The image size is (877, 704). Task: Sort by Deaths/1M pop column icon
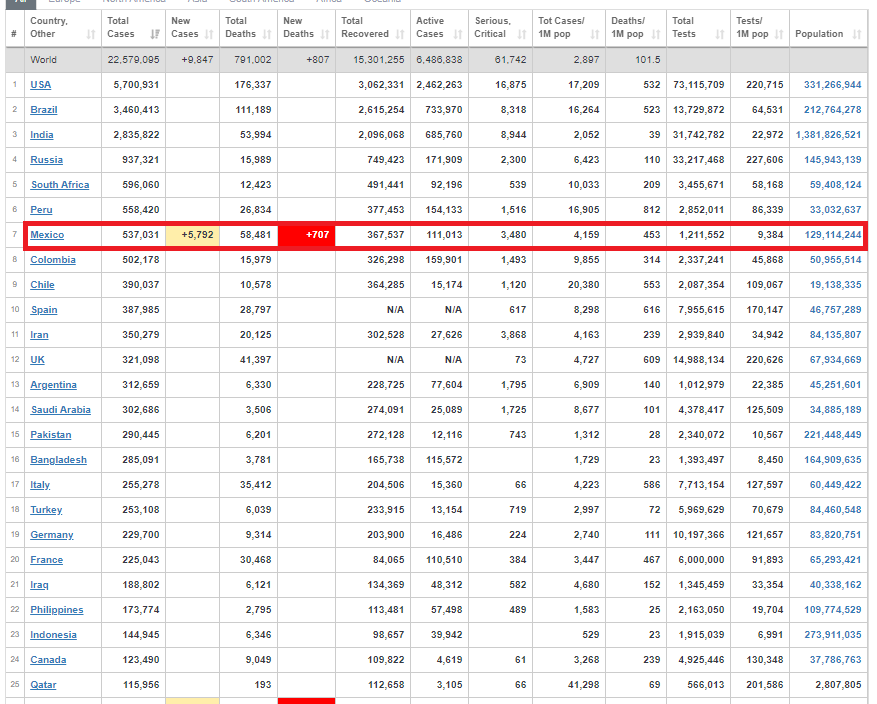656,35
